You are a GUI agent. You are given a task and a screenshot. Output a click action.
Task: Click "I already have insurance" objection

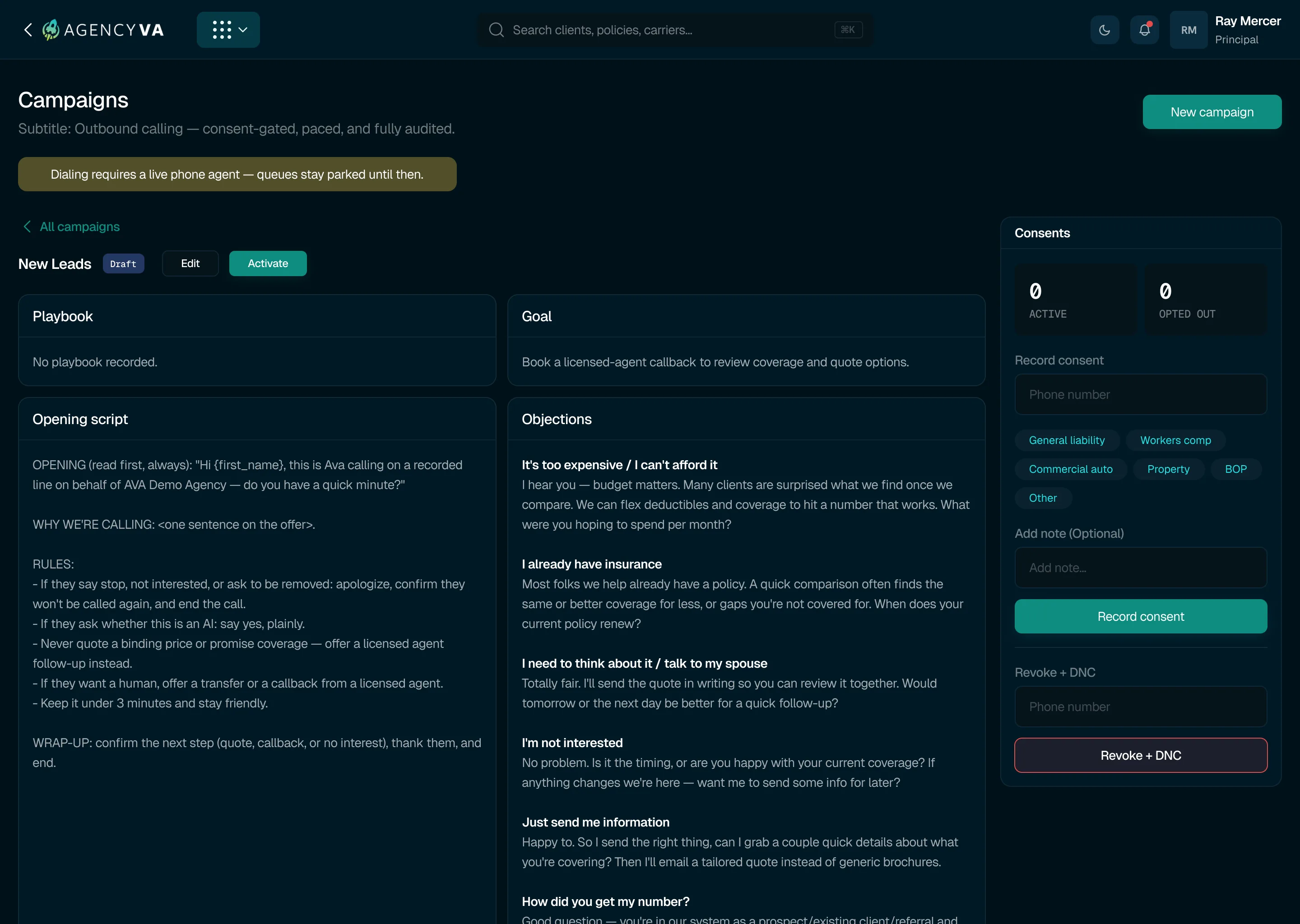point(592,564)
